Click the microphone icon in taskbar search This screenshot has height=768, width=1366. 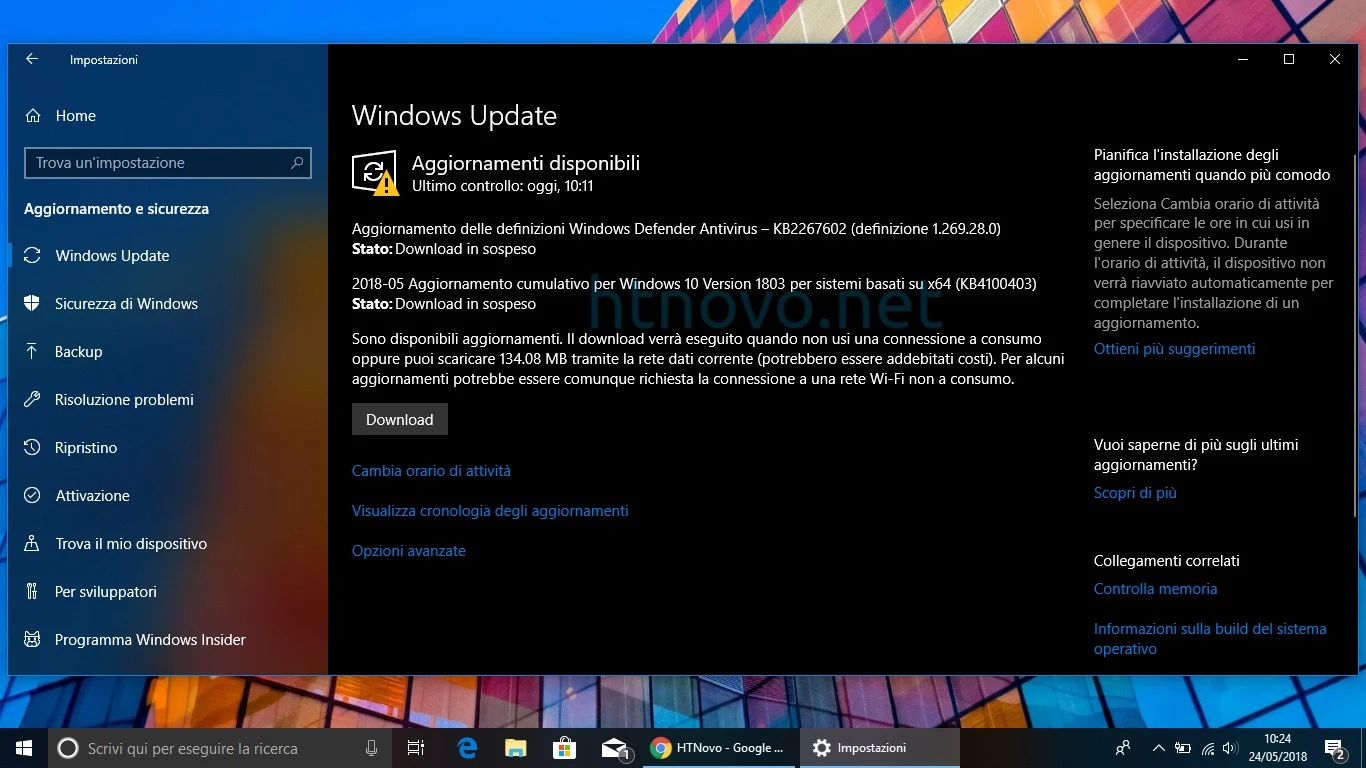tap(372, 748)
